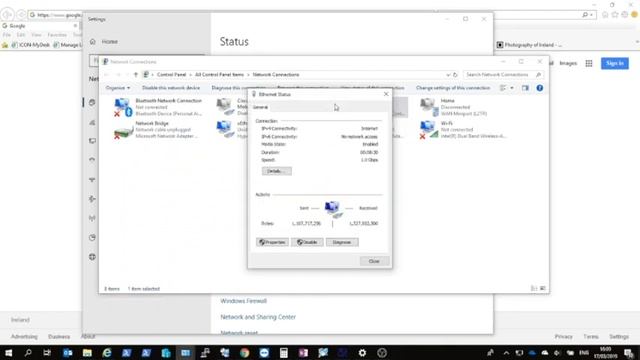Open Network and Sharing Center link
This screenshot has height=360, width=640.
click(258, 317)
